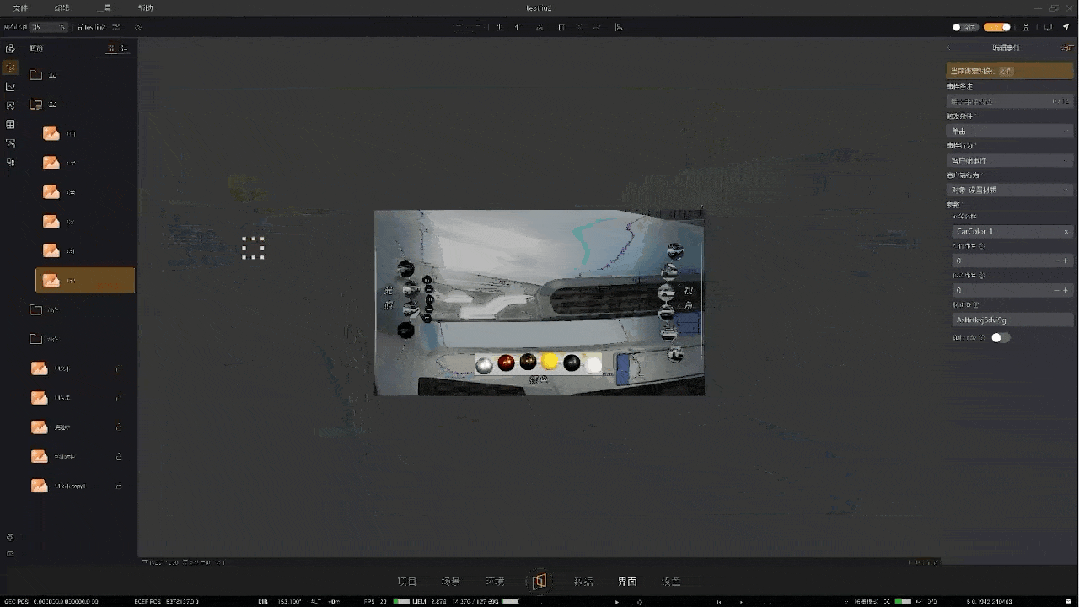Click the 帮助 menu item
Viewport: 1079px width, 607px height.
click(146, 8)
